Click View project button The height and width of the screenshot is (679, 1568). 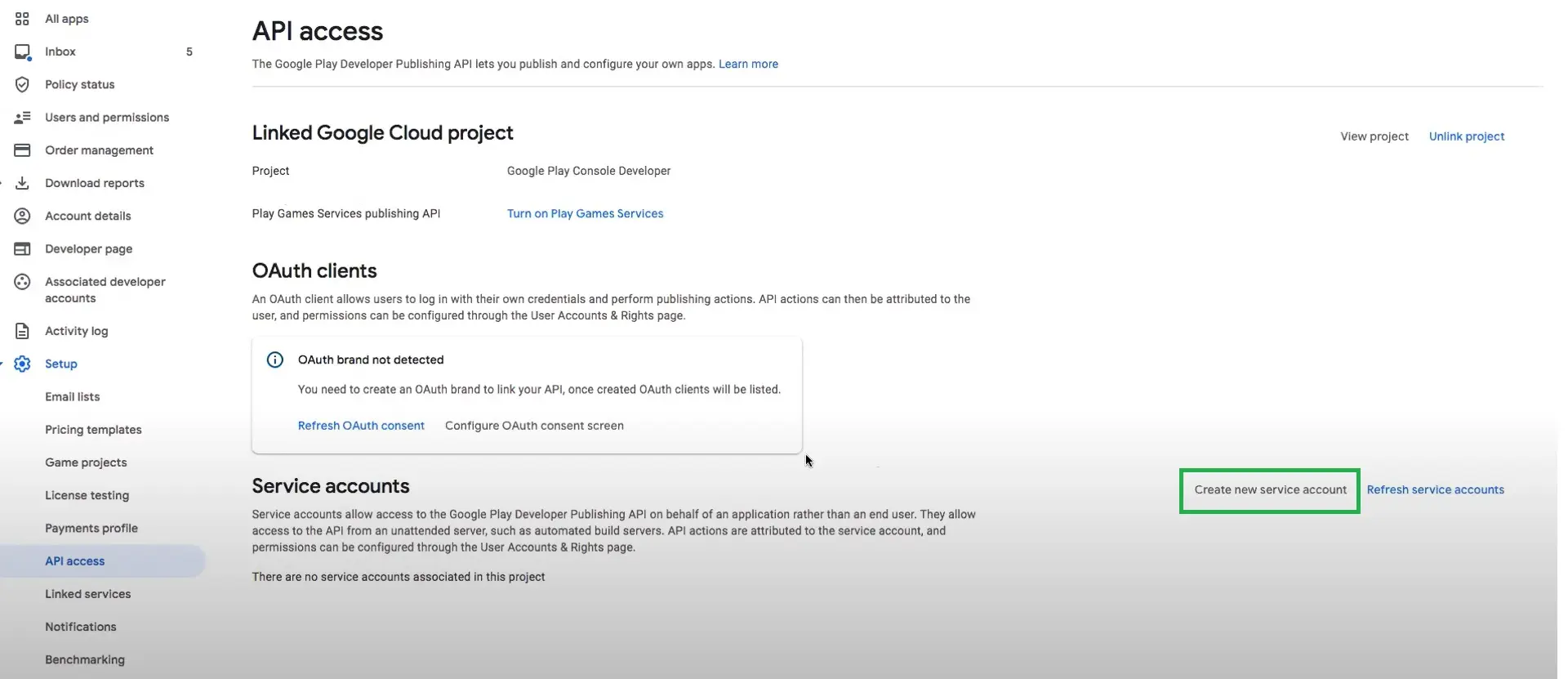point(1374,136)
